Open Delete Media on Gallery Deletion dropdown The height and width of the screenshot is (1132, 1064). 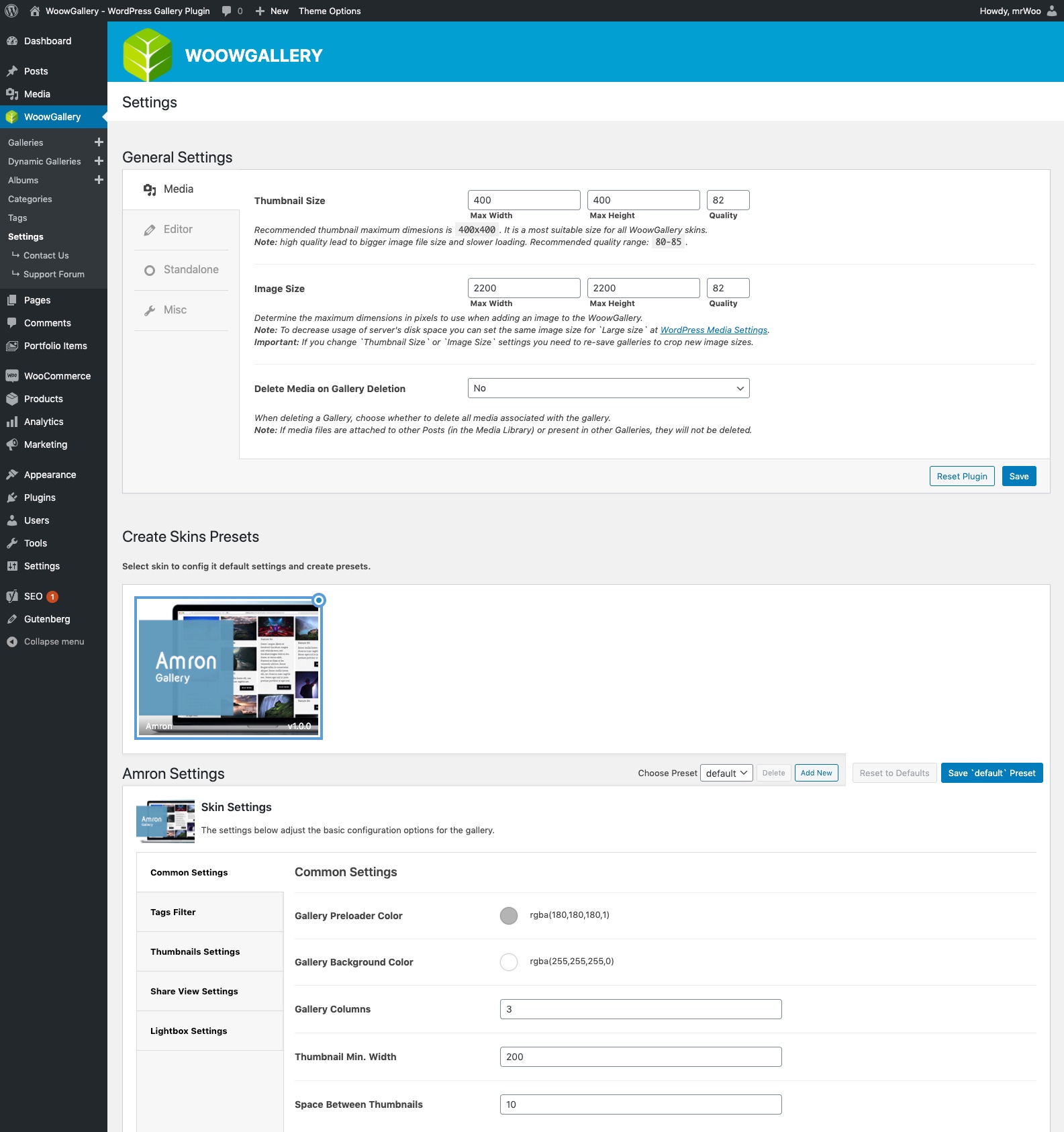tap(608, 388)
